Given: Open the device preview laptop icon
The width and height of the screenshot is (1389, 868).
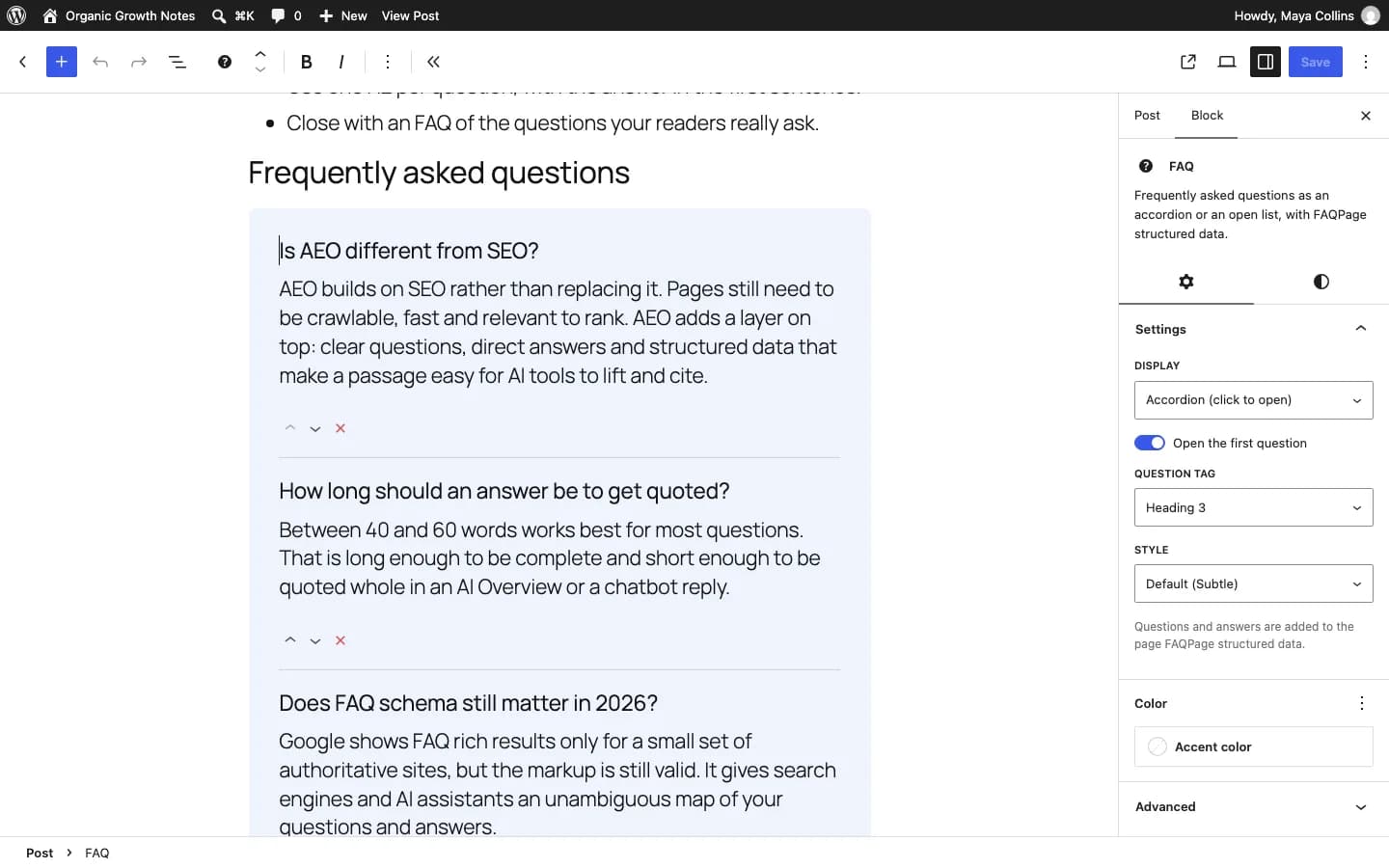Looking at the screenshot, I should pyautogui.click(x=1227, y=62).
